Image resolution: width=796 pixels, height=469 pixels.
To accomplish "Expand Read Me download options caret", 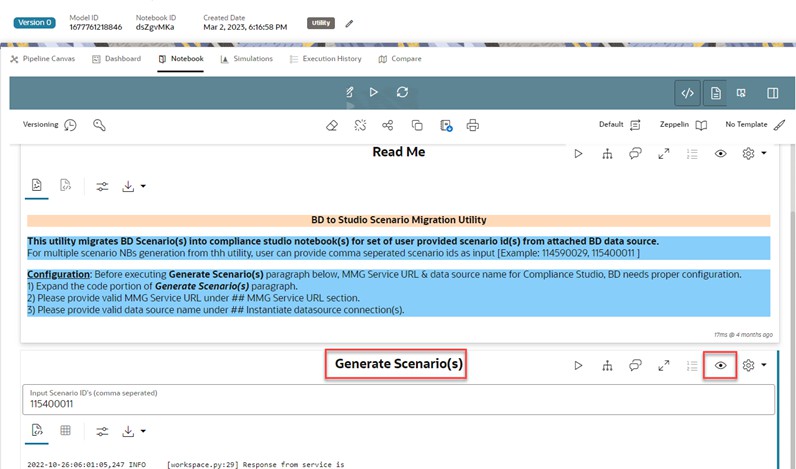I will point(143,186).
